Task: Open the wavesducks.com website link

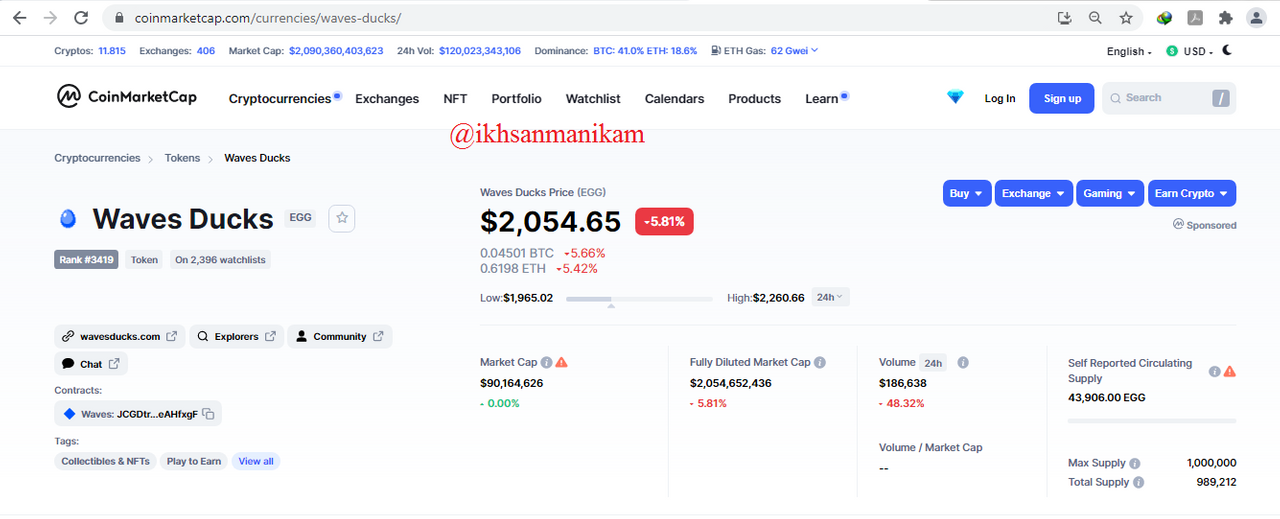Action: [x=120, y=336]
